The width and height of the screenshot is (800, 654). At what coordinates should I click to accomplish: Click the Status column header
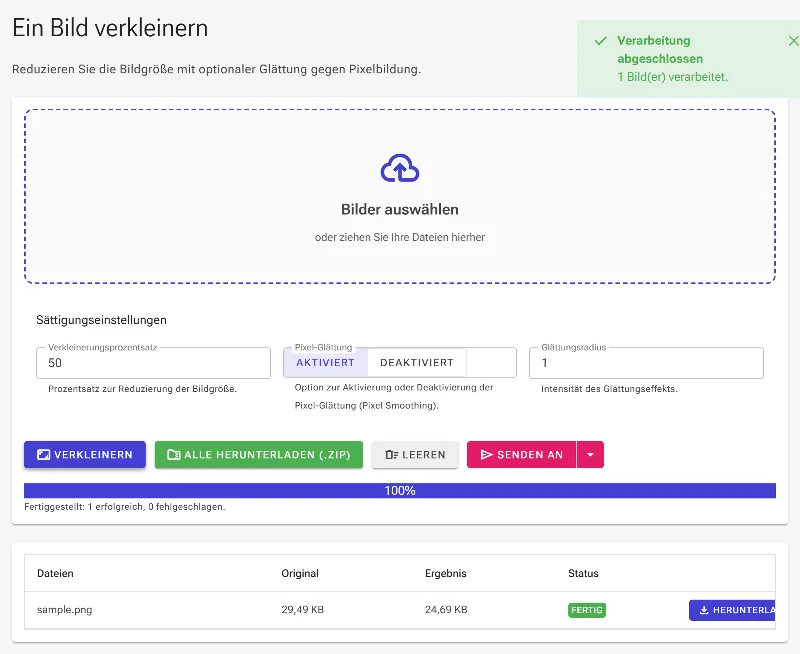583,573
